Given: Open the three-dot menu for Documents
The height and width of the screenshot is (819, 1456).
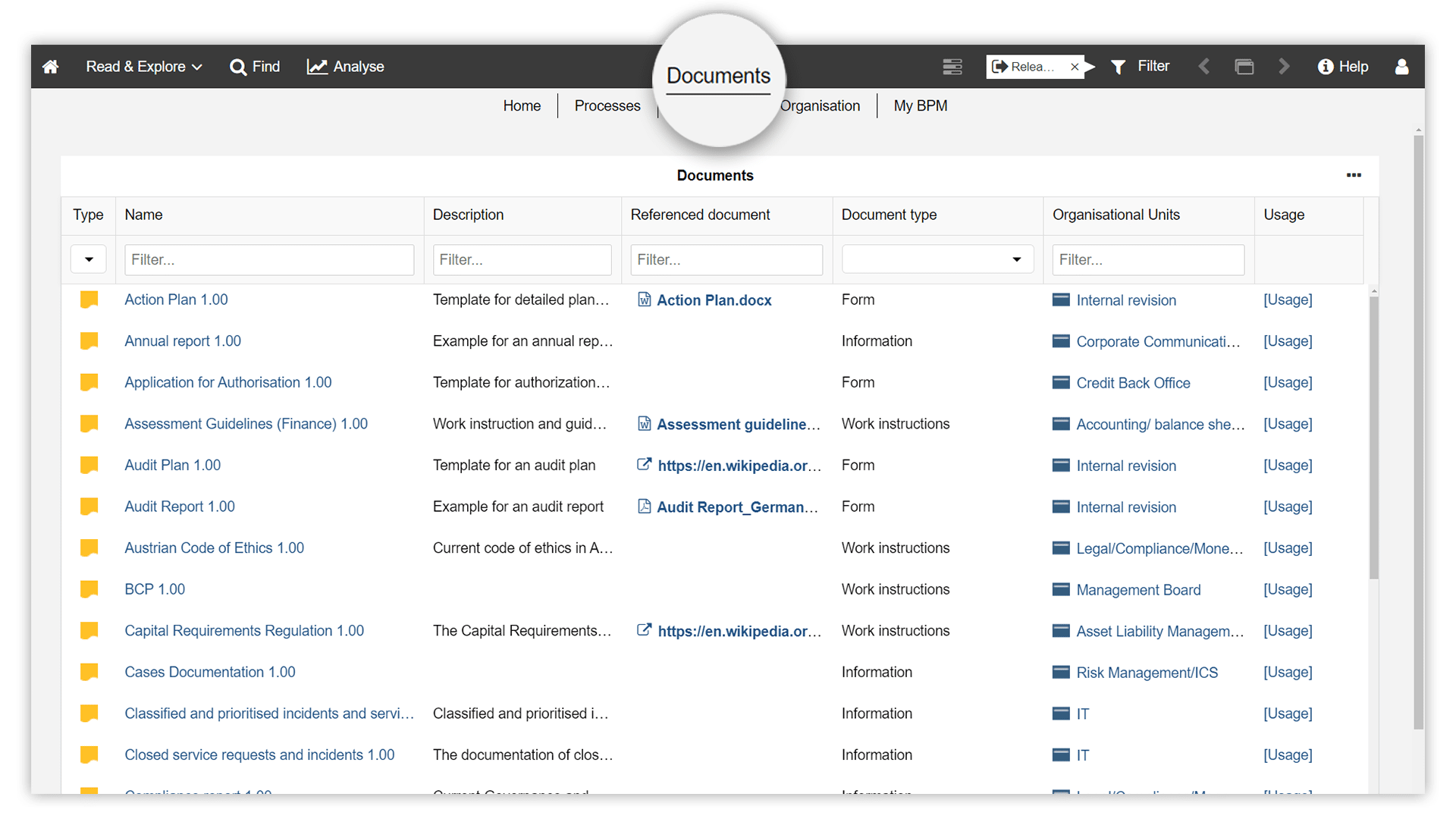Looking at the screenshot, I should (x=1354, y=175).
